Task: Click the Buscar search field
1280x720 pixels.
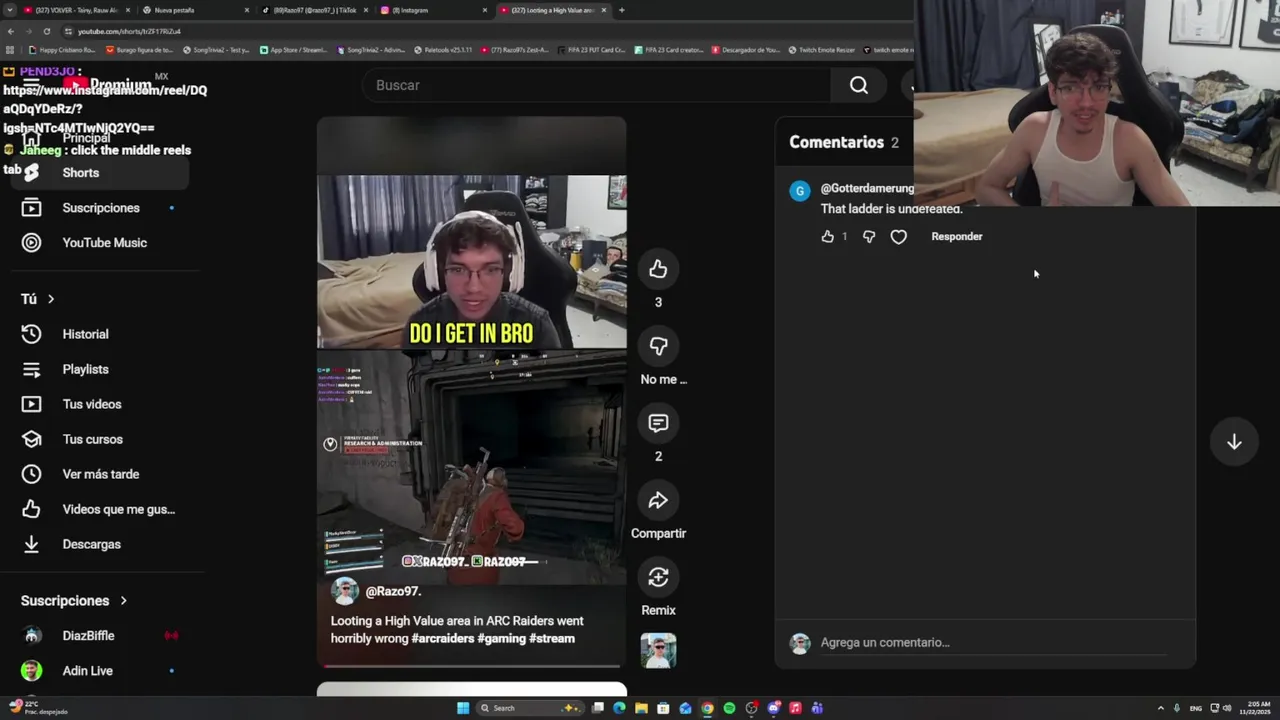Action: click(596, 85)
